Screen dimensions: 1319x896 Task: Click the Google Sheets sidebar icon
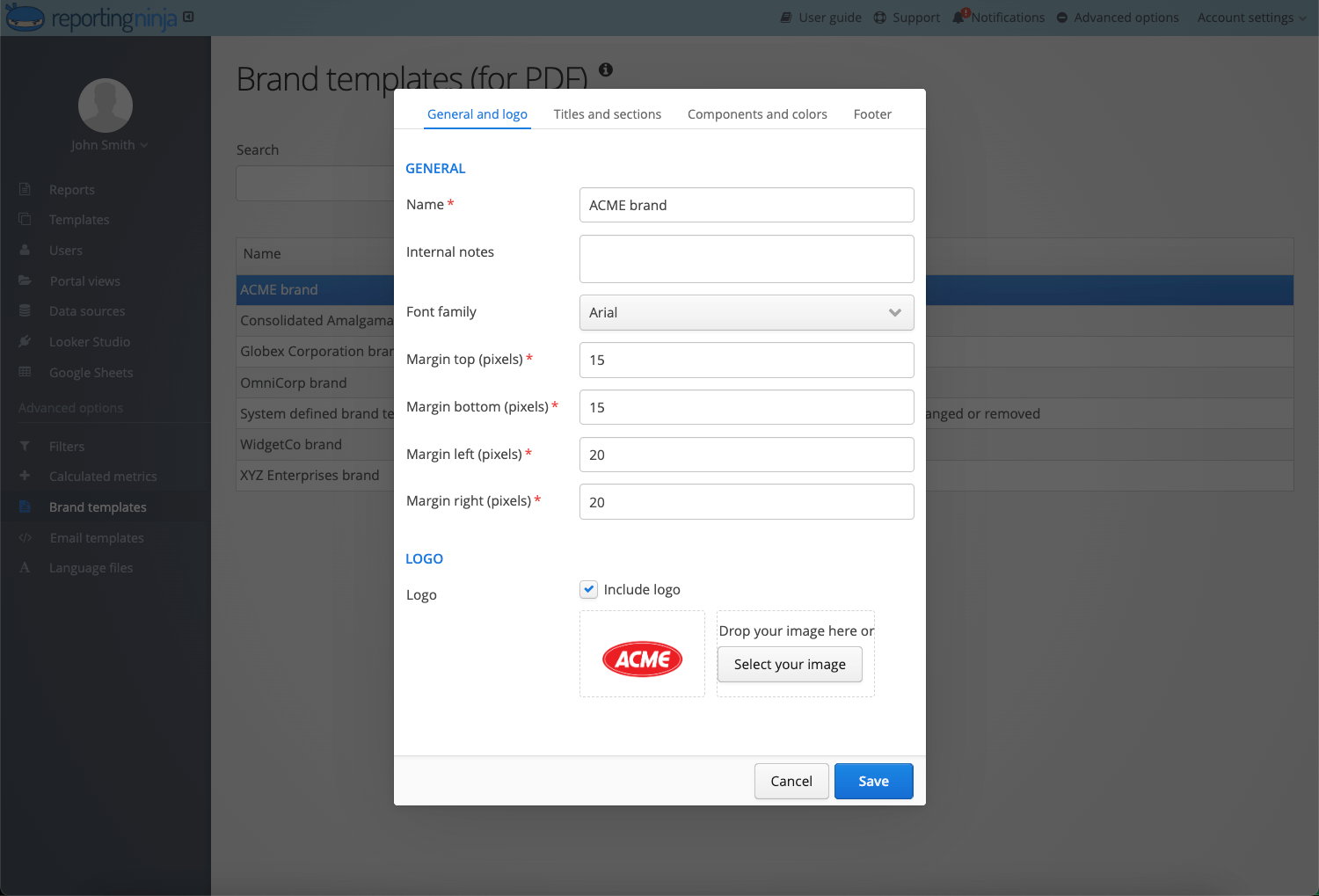click(x=26, y=372)
